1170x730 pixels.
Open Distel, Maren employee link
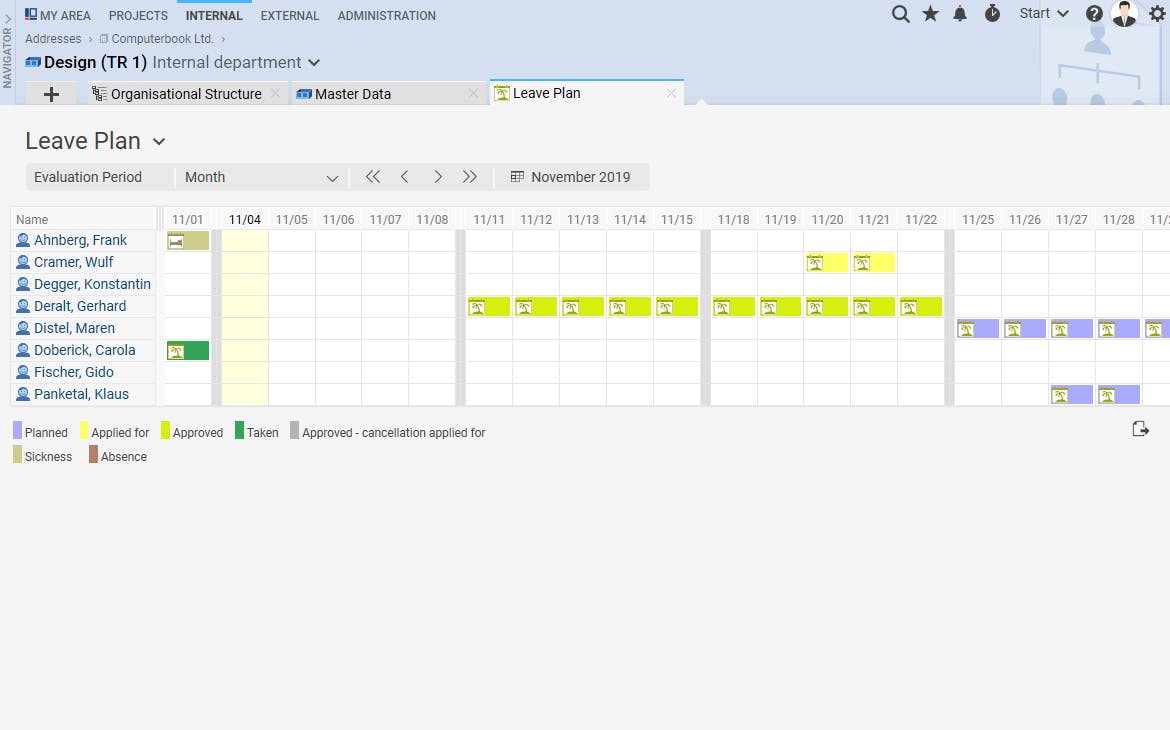(x=74, y=328)
